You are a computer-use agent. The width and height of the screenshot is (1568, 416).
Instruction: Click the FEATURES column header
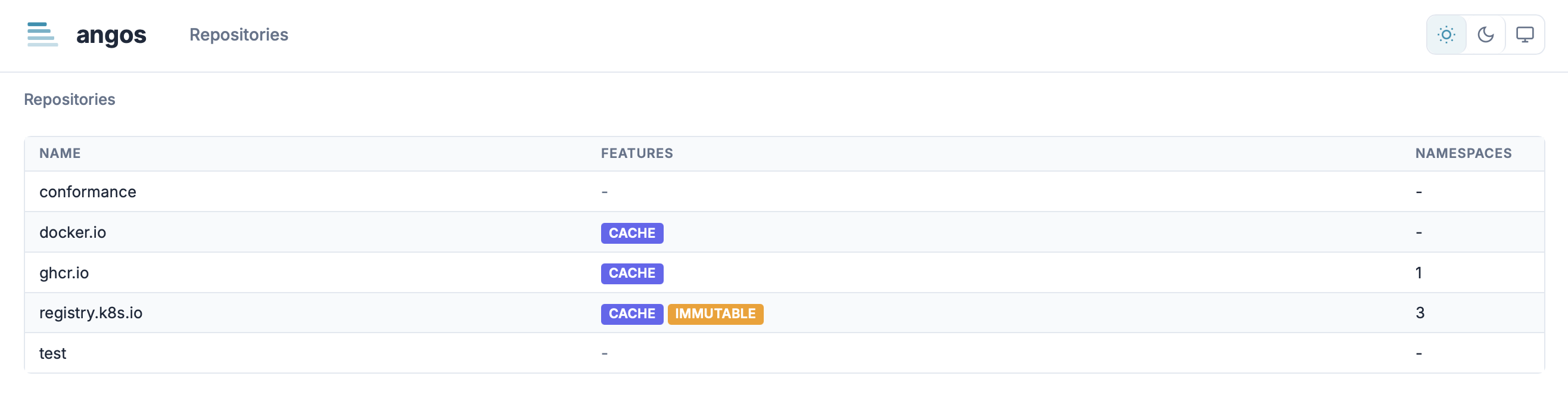637,153
